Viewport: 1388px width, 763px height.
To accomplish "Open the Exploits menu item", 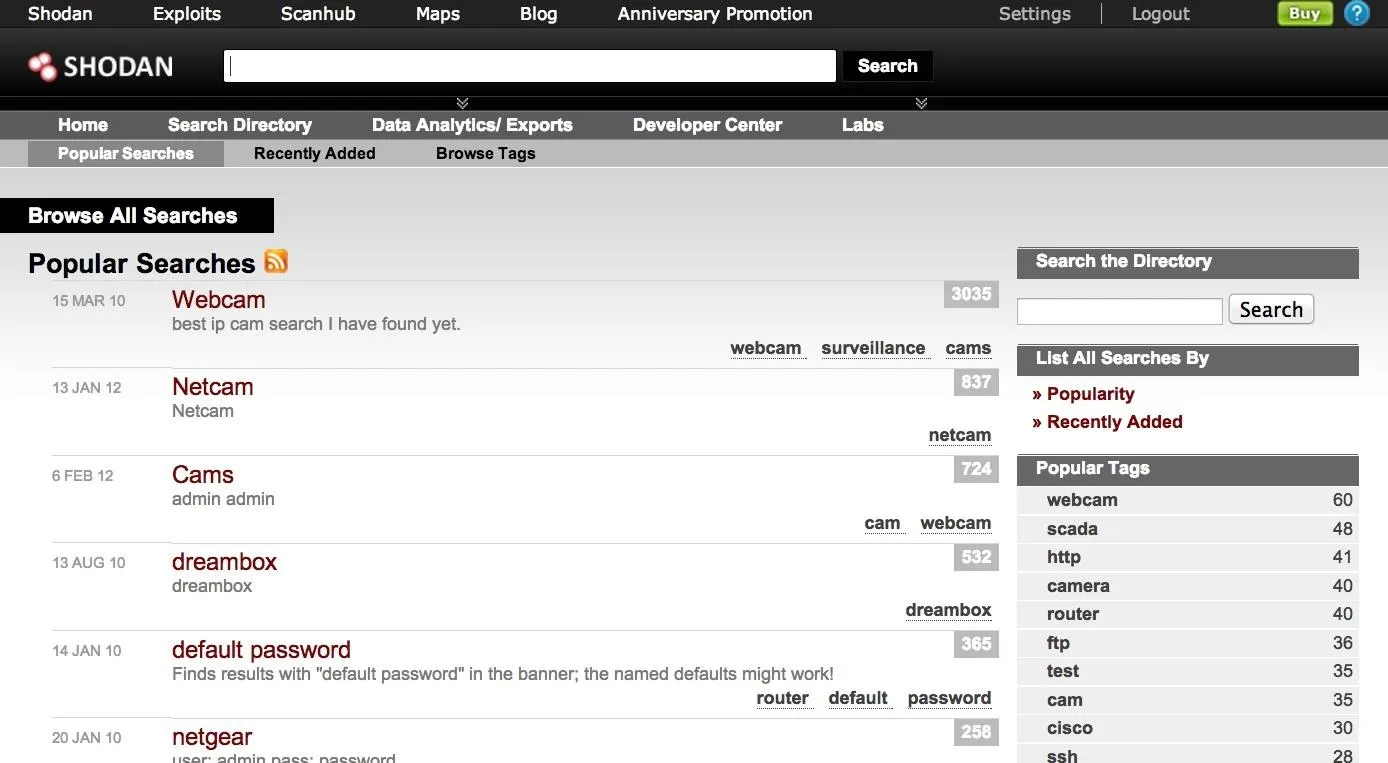I will [187, 14].
